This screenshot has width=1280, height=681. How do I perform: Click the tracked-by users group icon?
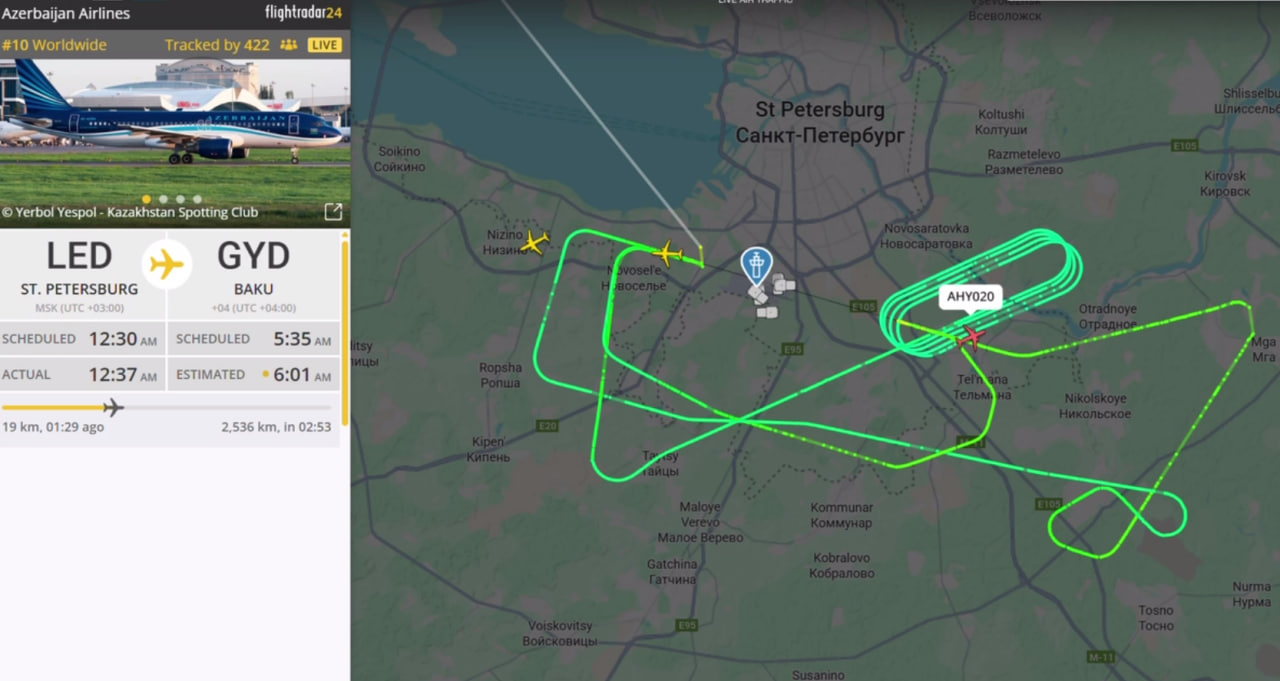pos(289,45)
